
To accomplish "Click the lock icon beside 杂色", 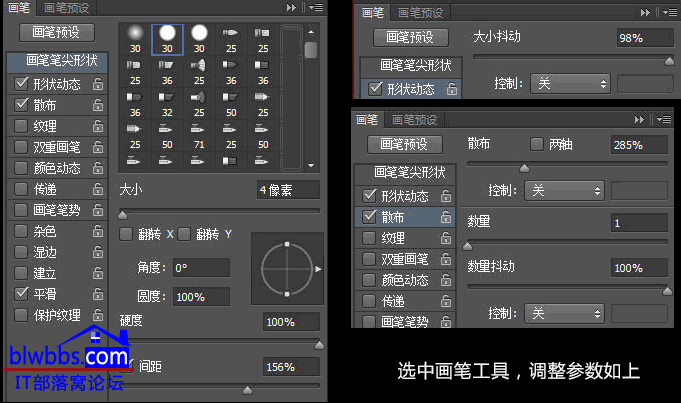I will pyautogui.click(x=98, y=231).
